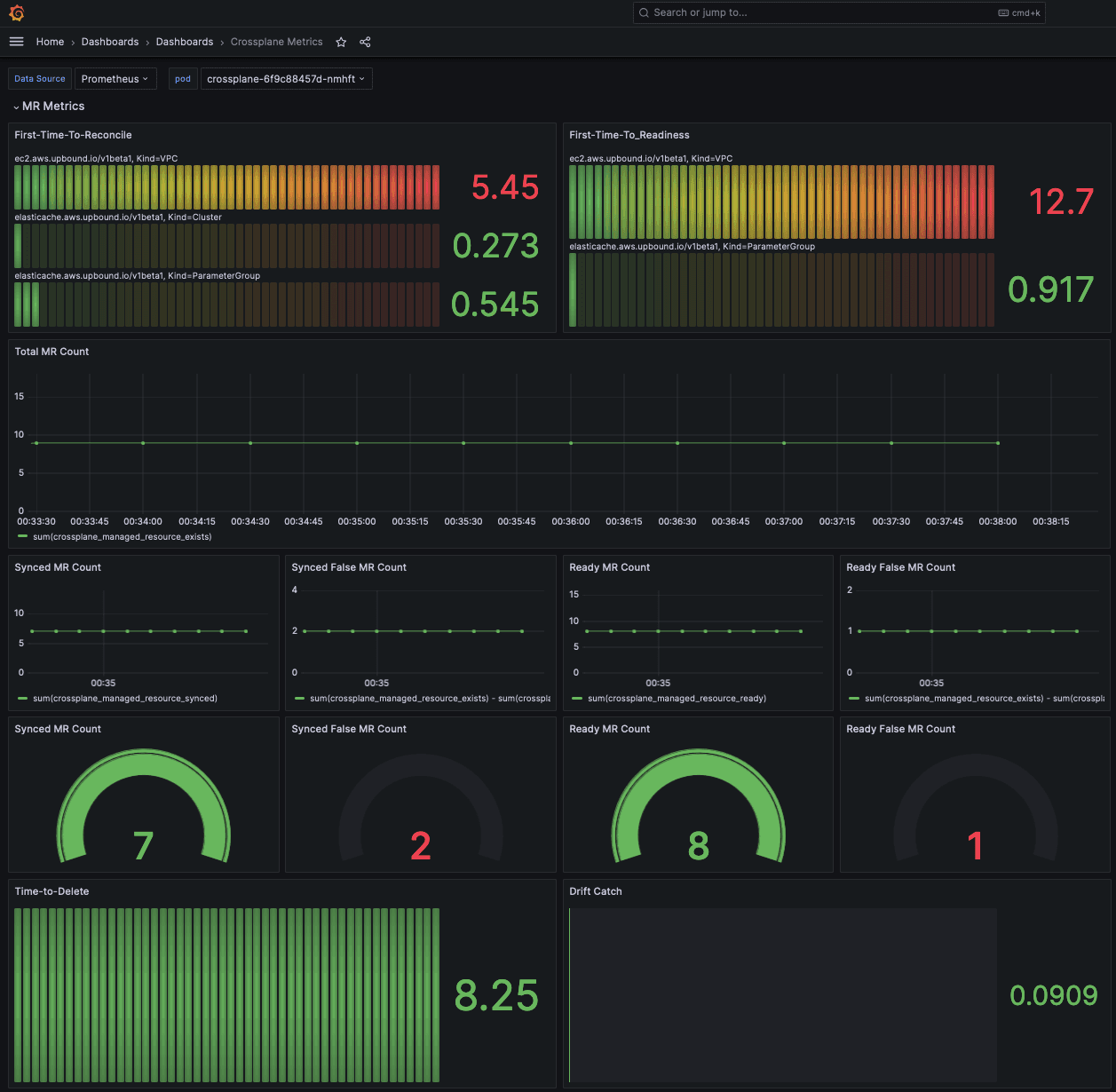Image resolution: width=1116 pixels, height=1092 pixels.
Task: Click the Time-to-Delete panel title
Action: point(51,891)
